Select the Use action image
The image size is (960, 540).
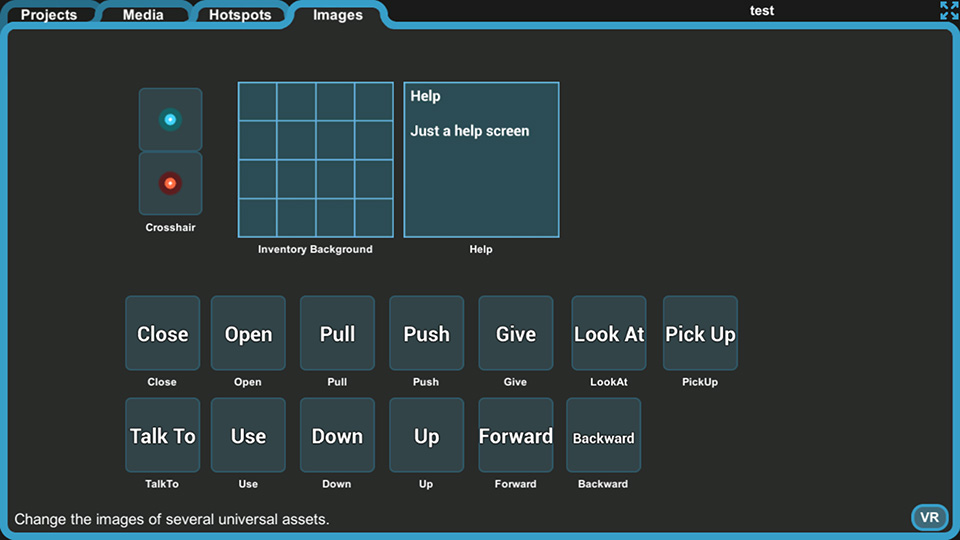coord(248,435)
